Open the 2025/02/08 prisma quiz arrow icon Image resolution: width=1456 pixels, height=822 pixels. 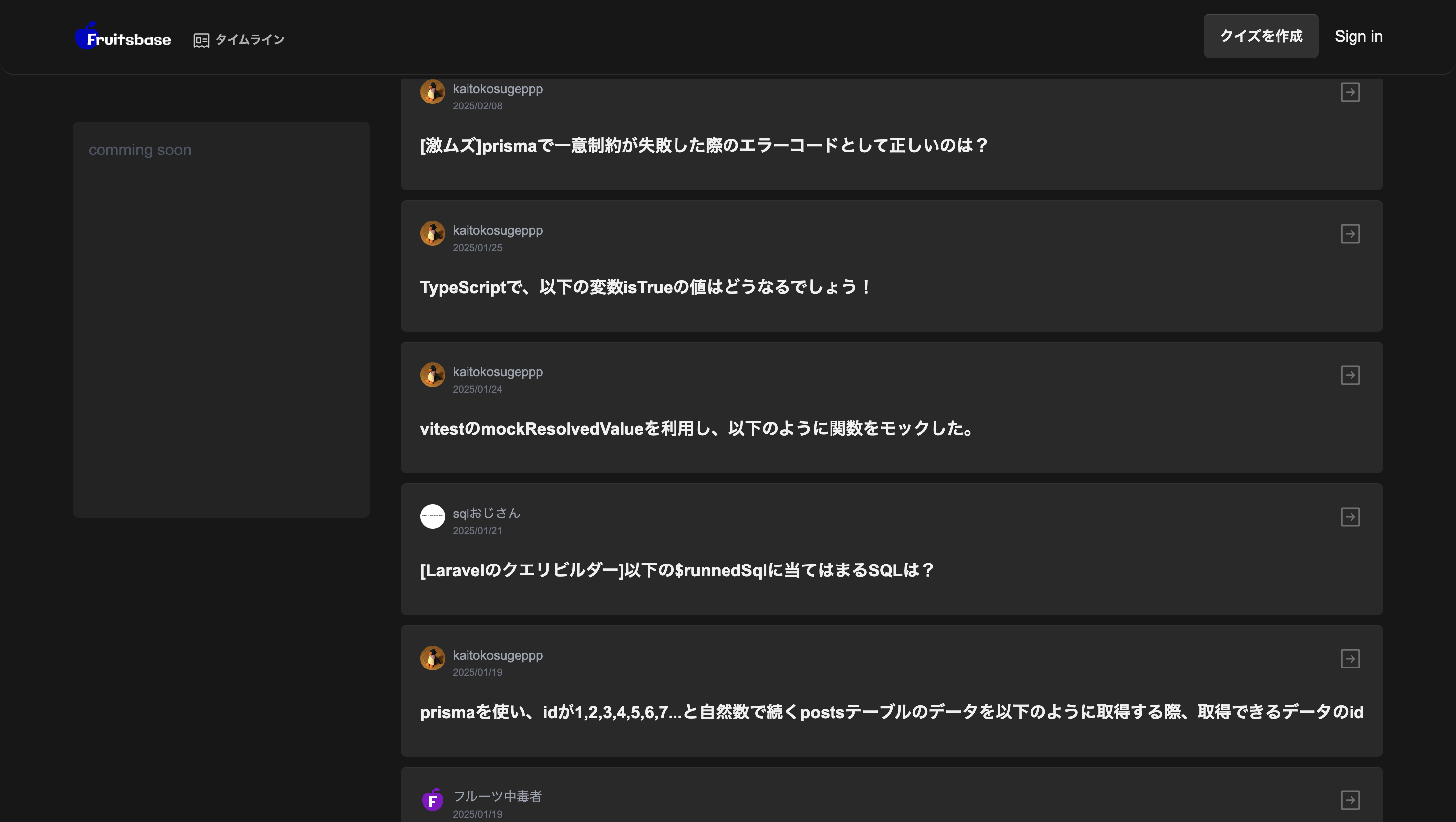1351,92
